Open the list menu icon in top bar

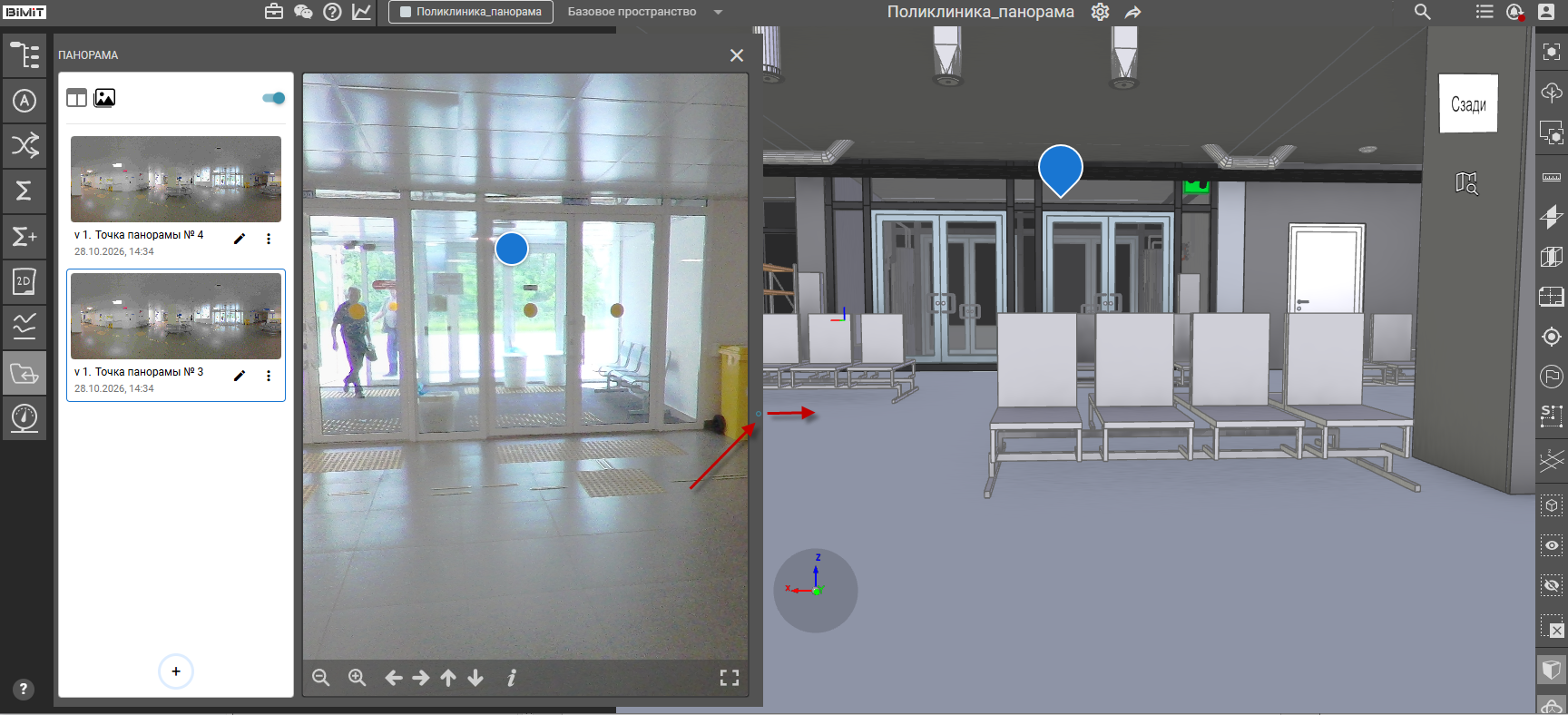[1485, 12]
